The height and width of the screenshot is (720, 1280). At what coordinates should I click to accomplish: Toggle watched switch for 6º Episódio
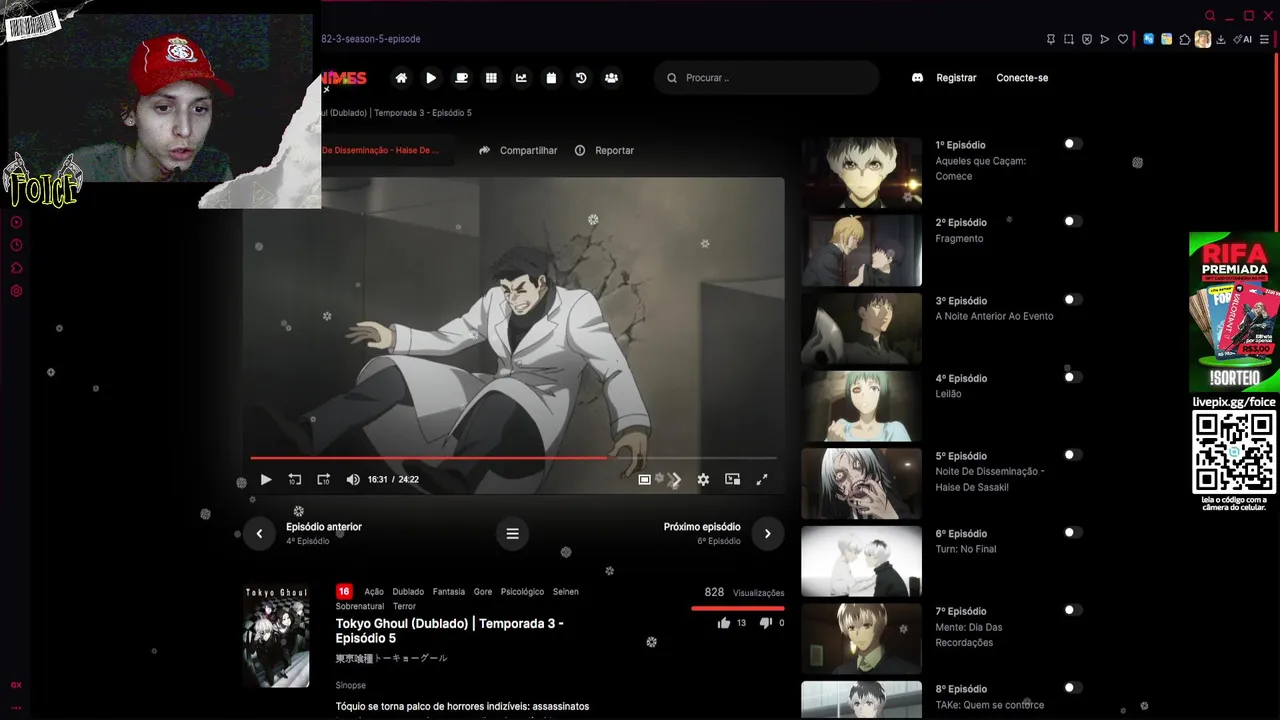click(1072, 532)
